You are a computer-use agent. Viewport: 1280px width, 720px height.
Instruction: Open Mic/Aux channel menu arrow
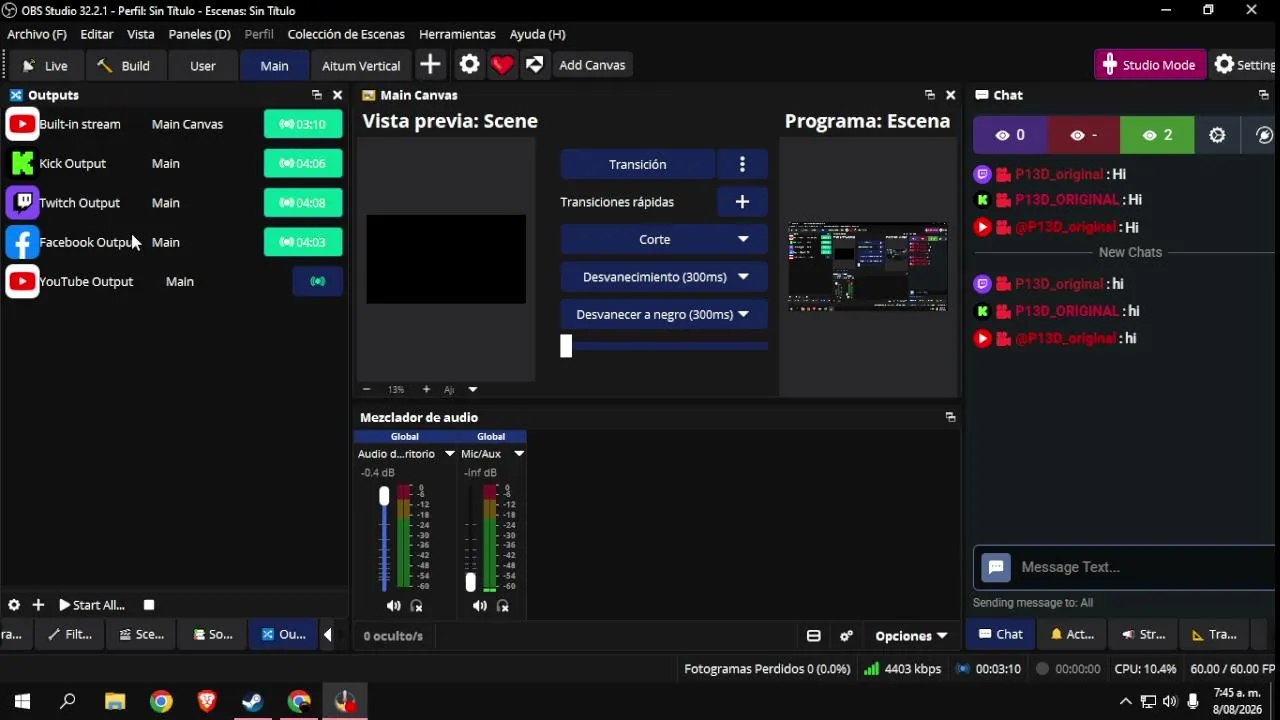tap(519, 454)
